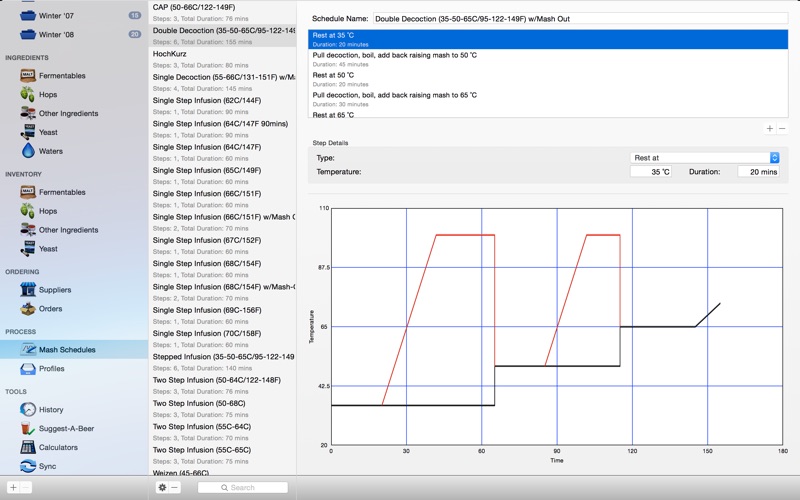Launch the Suggest-A-Beer tool
This screenshot has height=500, width=800.
(66, 428)
